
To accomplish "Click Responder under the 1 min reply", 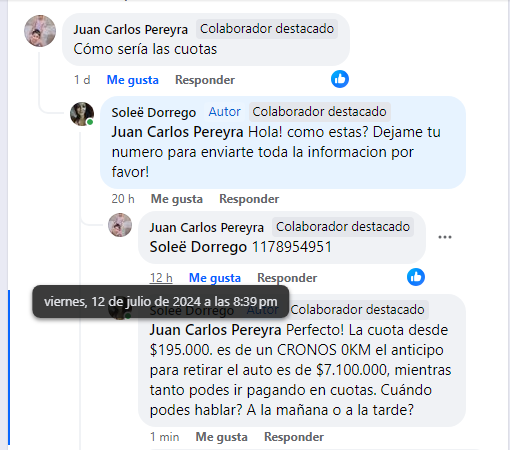I will click(x=294, y=437).
